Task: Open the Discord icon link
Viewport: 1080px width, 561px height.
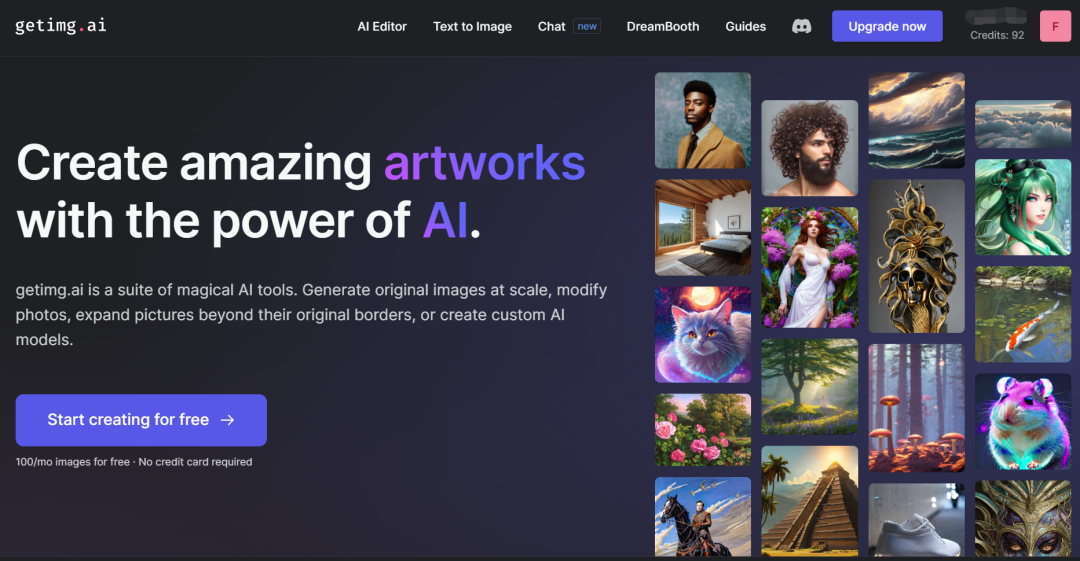Action: click(x=801, y=26)
